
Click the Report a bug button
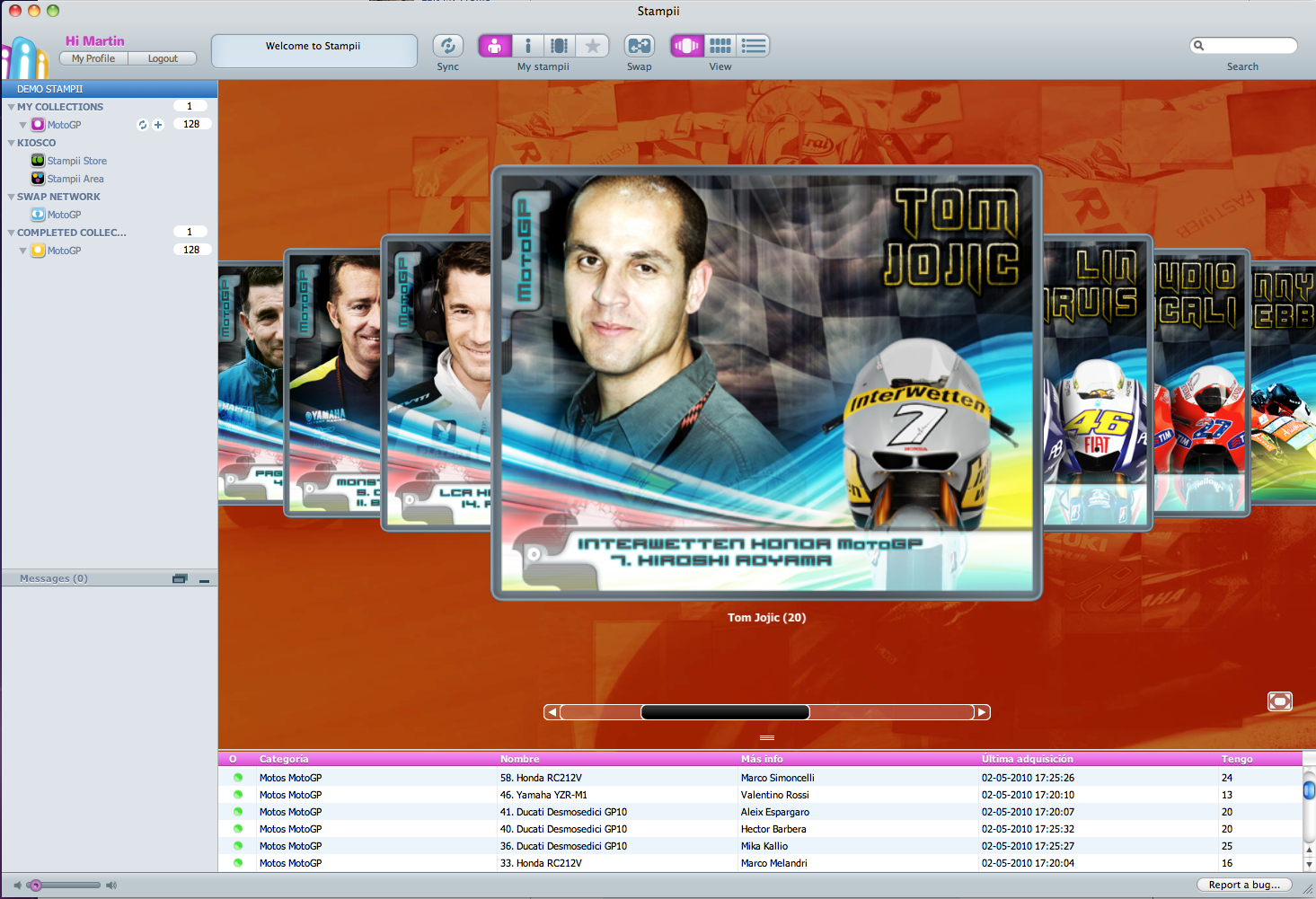click(x=1243, y=885)
